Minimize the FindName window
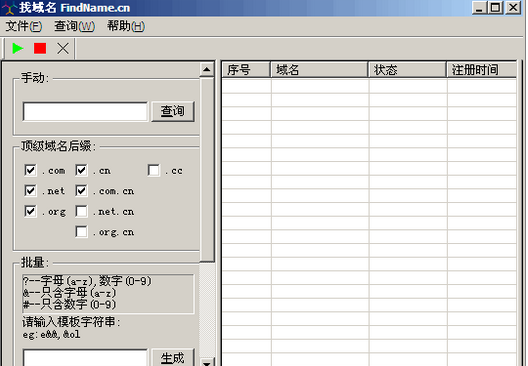This screenshot has height=366, width=528. (x=480, y=7)
